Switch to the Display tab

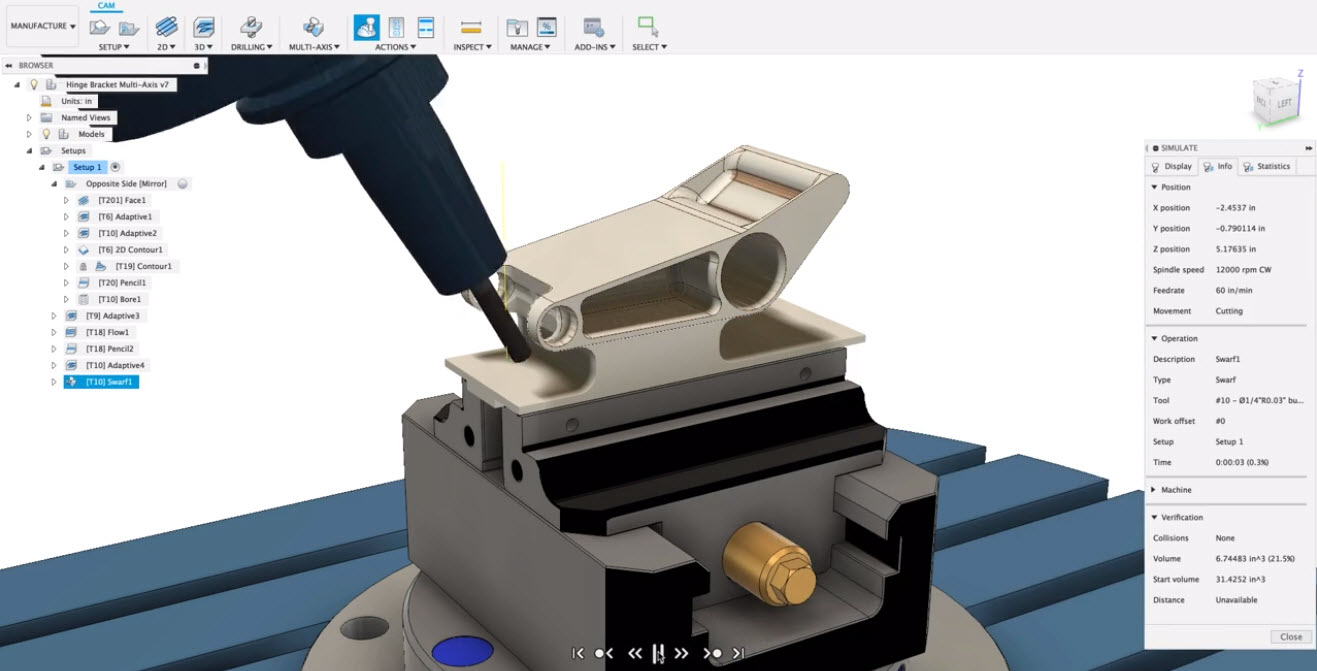pyautogui.click(x=1171, y=167)
